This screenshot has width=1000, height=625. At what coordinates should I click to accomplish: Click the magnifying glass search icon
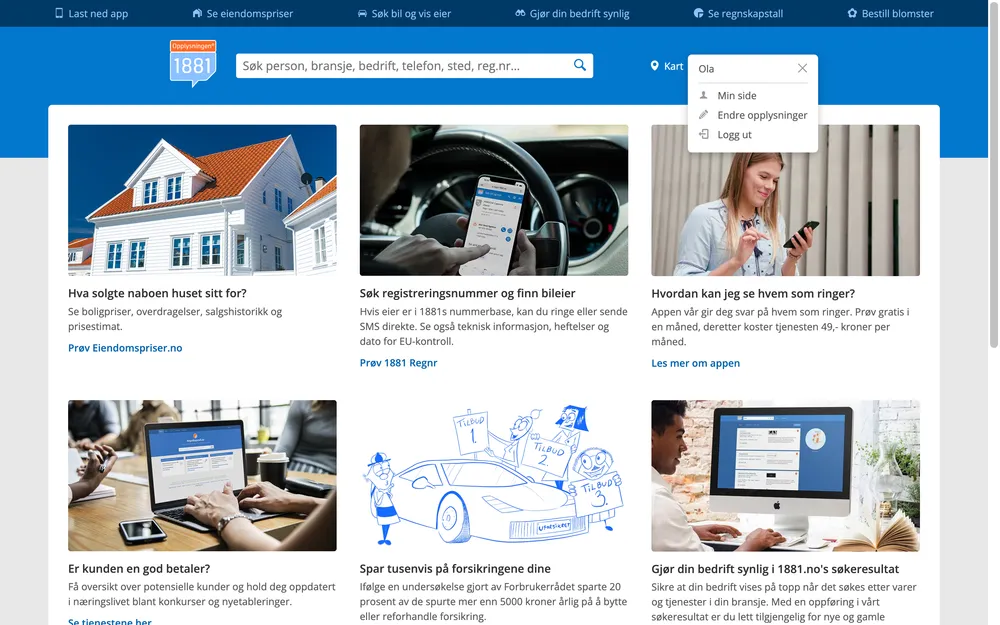579,66
